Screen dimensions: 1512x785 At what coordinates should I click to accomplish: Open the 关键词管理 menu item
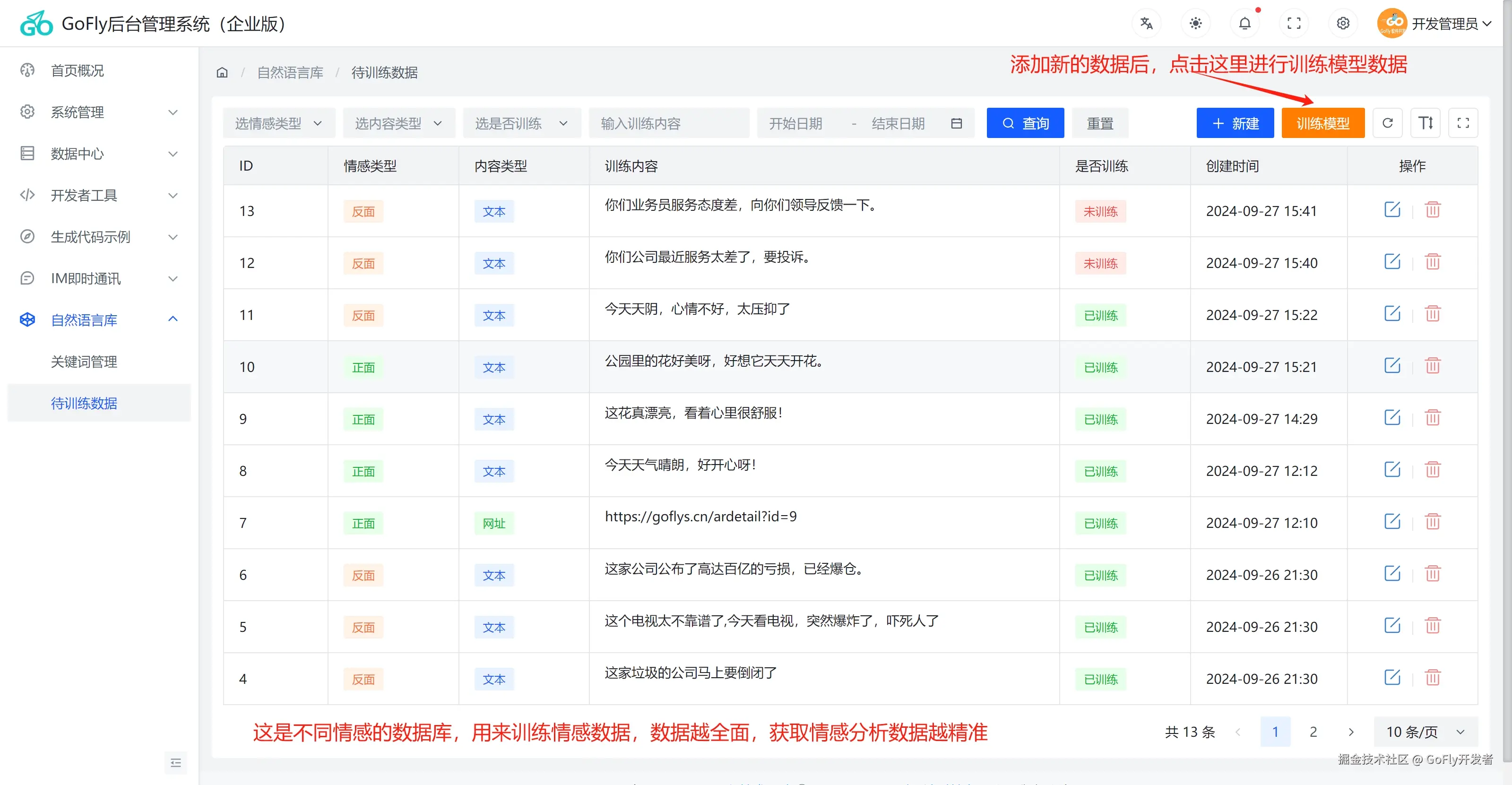coord(84,362)
